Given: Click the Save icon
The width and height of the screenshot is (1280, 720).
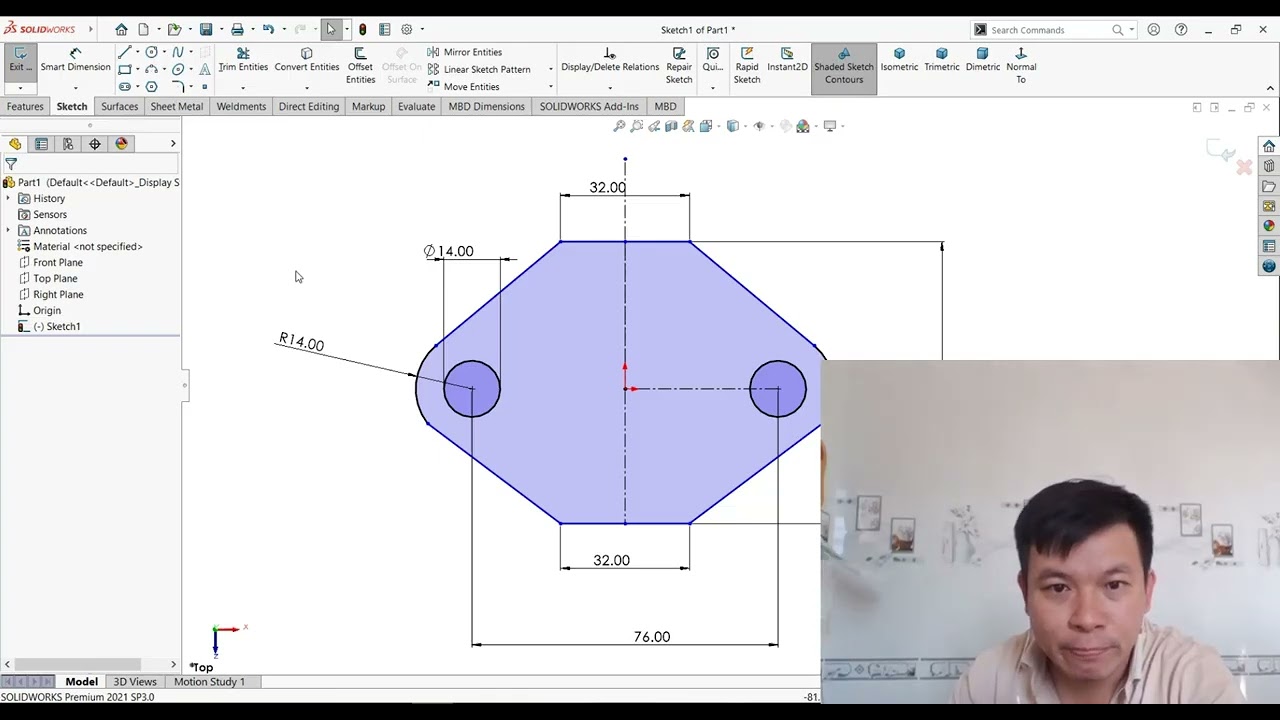Looking at the screenshot, I should tap(206, 30).
